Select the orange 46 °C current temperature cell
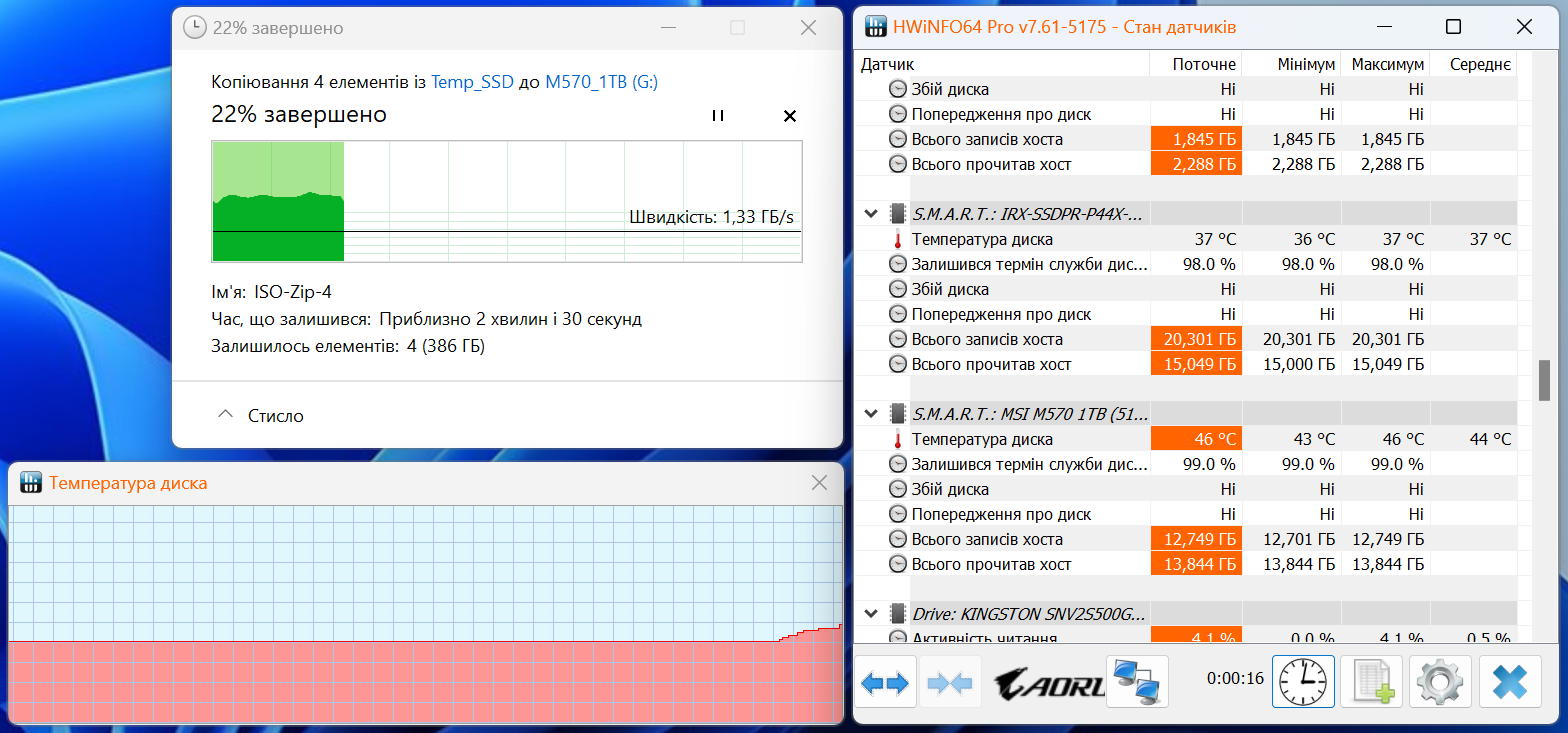Screen dimensions: 1568x733 pyautogui.click(x=1196, y=439)
